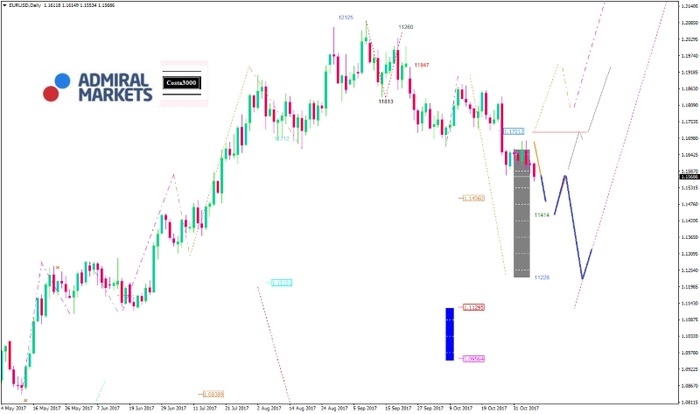Click the 5 Sep 2017 date label
The image size is (700, 414).
tap(366, 408)
